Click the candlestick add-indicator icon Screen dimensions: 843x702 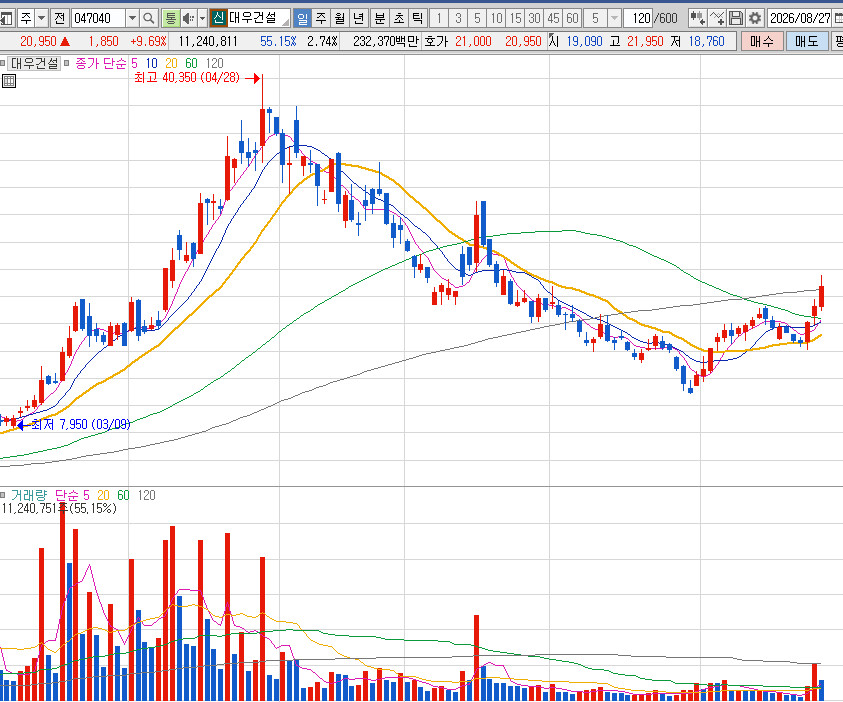point(697,18)
